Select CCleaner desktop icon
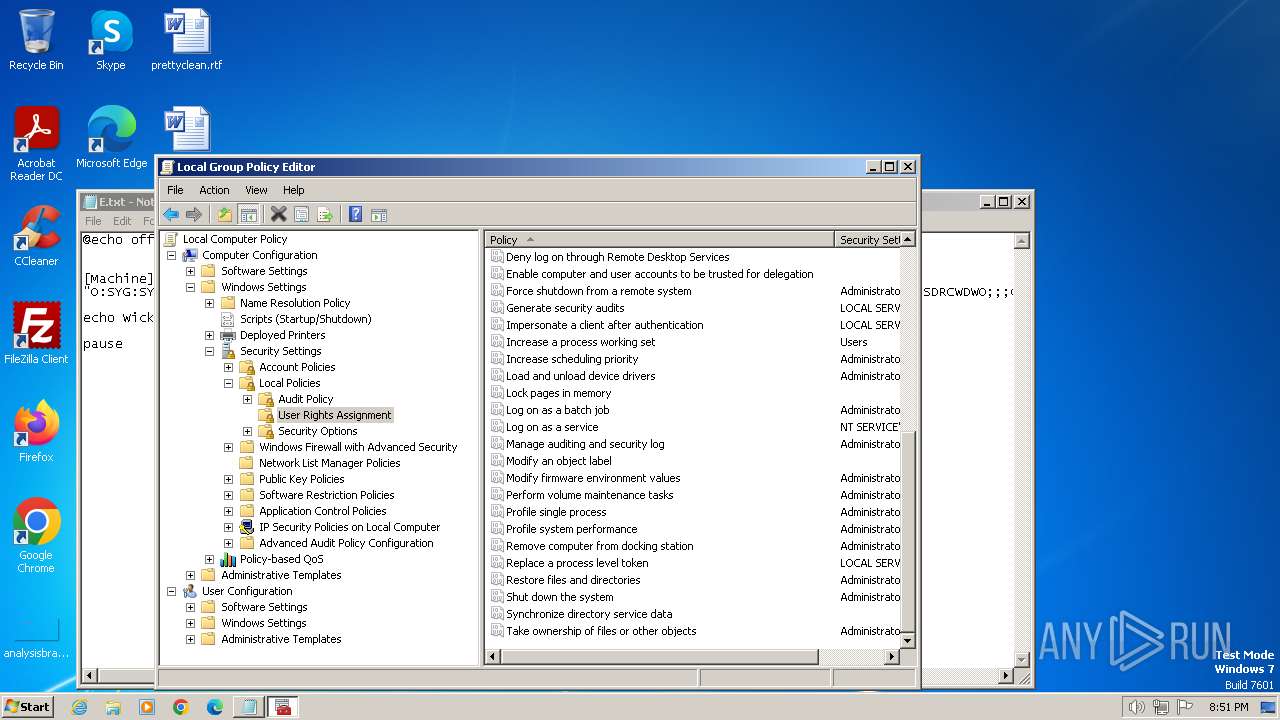The width and height of the screenshot is (1280, 720). coord(36,236)
